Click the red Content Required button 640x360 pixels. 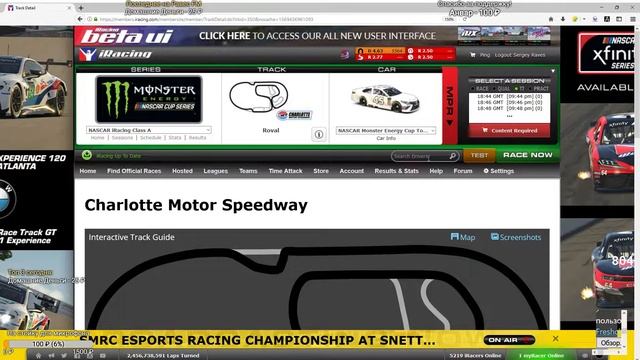coord(509,131)
